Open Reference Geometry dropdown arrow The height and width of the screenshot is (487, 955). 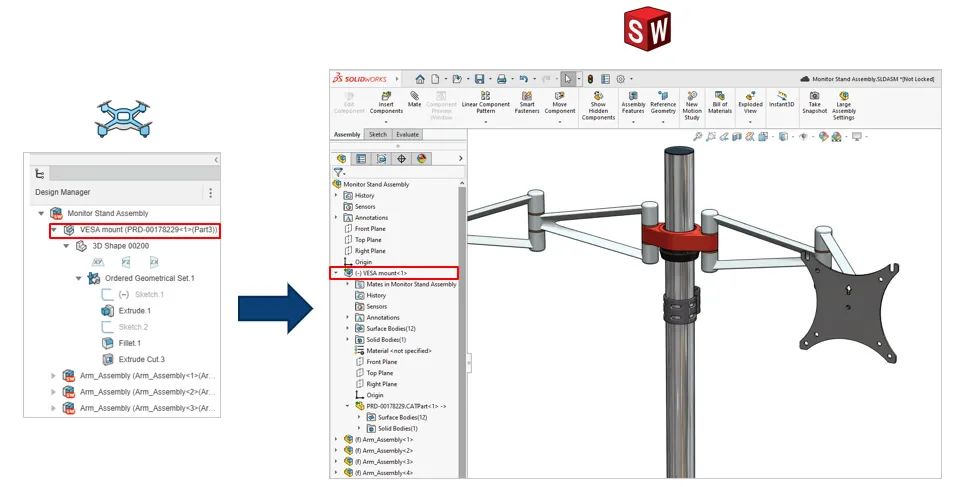tap(663, 121)
